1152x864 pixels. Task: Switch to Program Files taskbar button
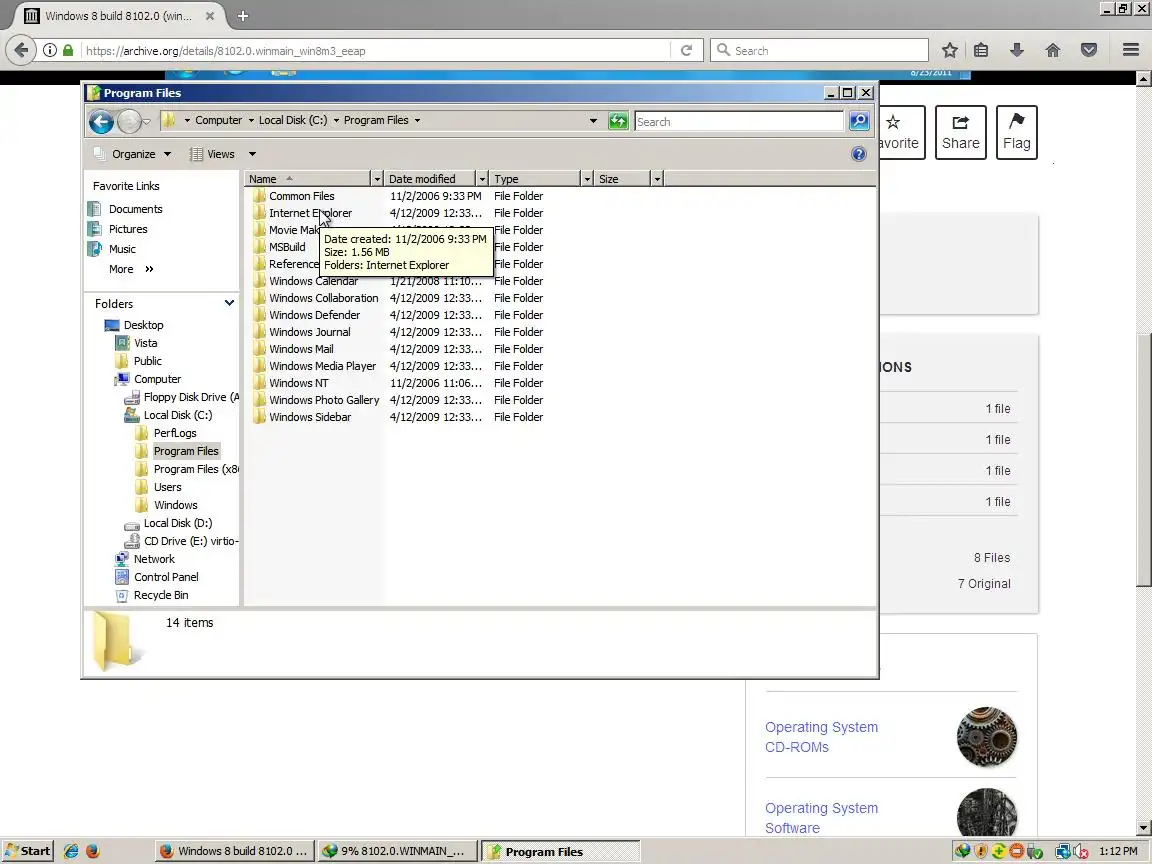pyautogui.click(x=560, y=851)
